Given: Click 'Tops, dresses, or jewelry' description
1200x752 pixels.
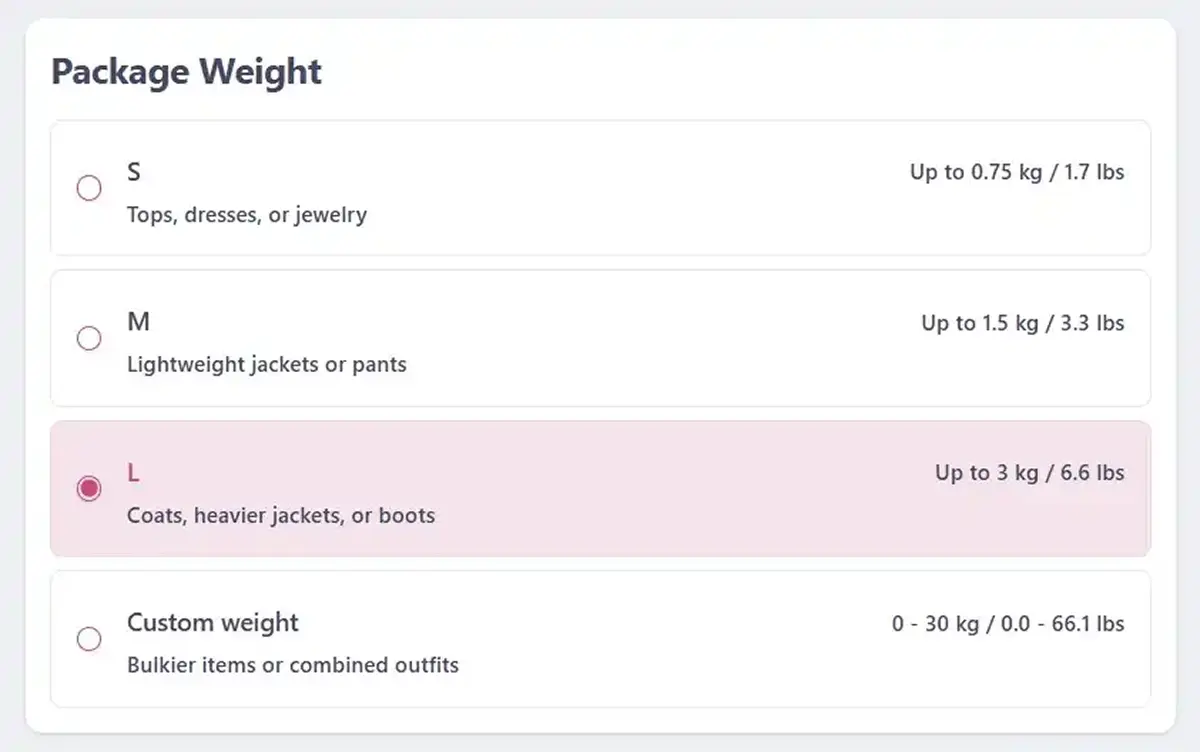Looking at the screenshot, I should pyautogui.click(x=246, y=214).
